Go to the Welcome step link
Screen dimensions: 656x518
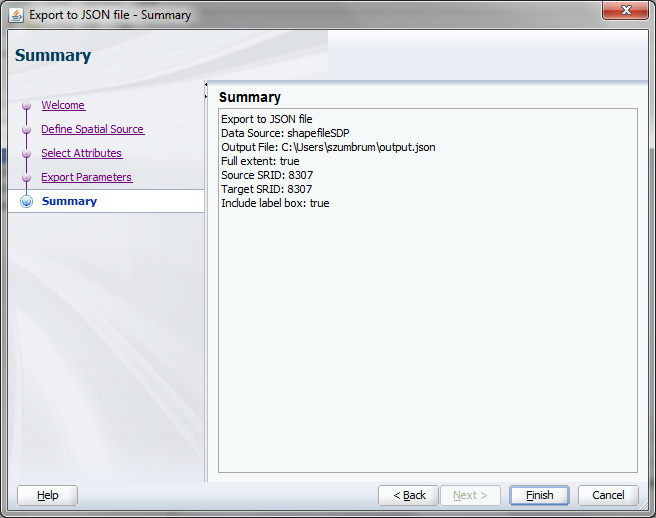[63, 105]
